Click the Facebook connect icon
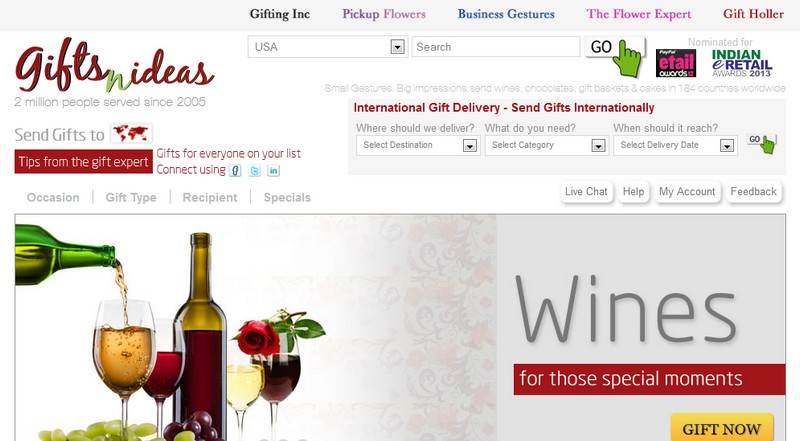The image size is (800, 441). coord(235,170)
